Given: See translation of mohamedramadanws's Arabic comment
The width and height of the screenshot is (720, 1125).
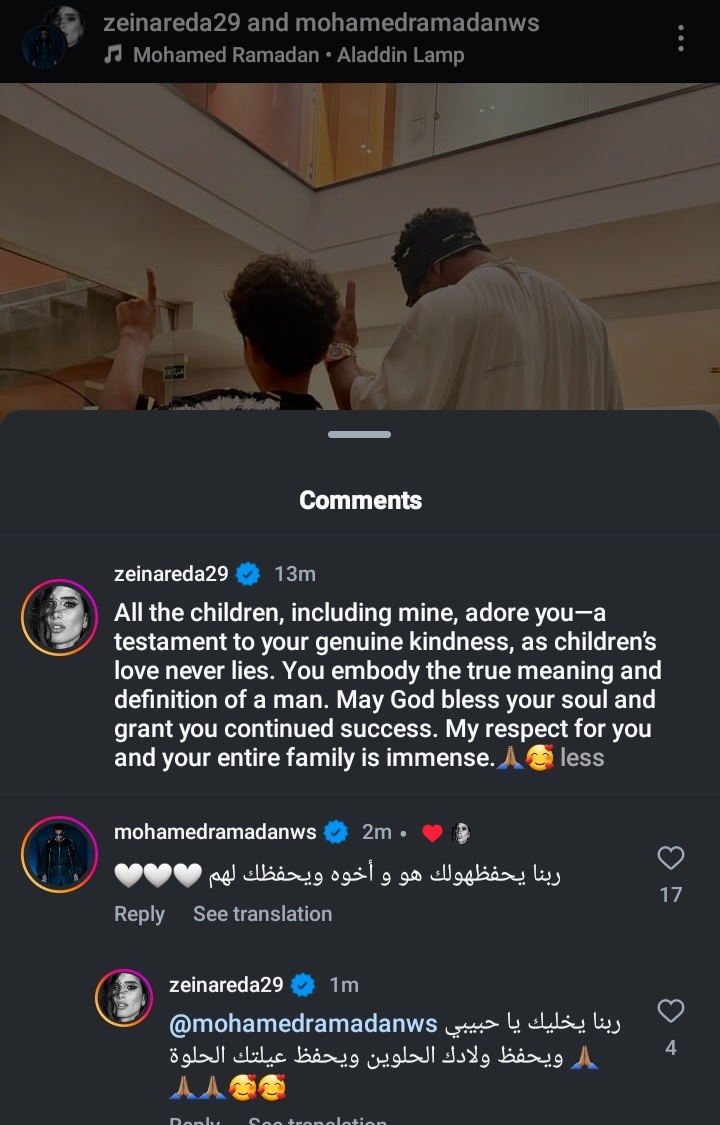Looking at the screenshot, I should pos(262,914).
